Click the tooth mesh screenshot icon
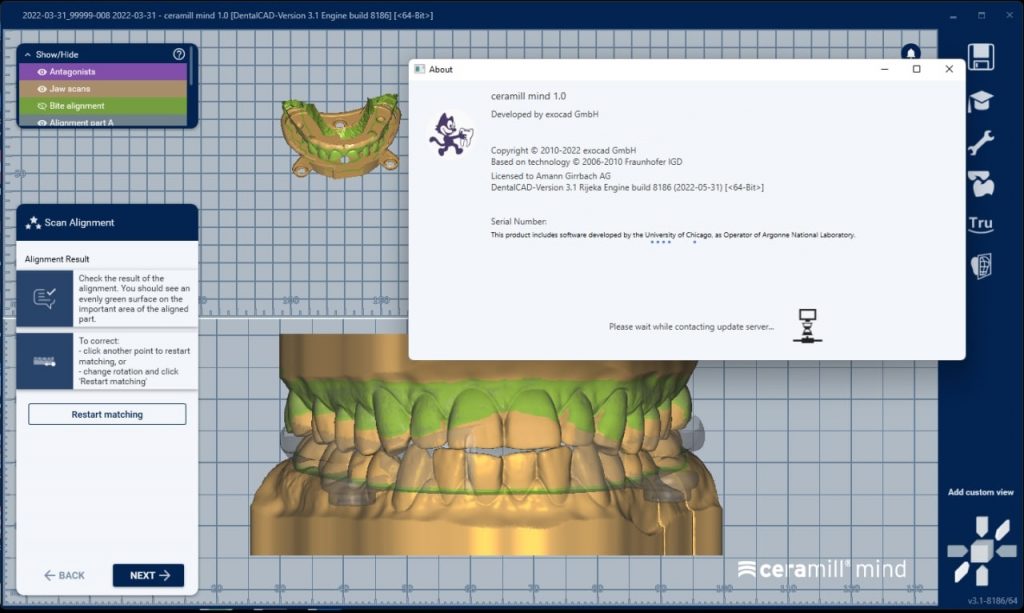This screenshot has height=613, width=1024. coord(981,266)
